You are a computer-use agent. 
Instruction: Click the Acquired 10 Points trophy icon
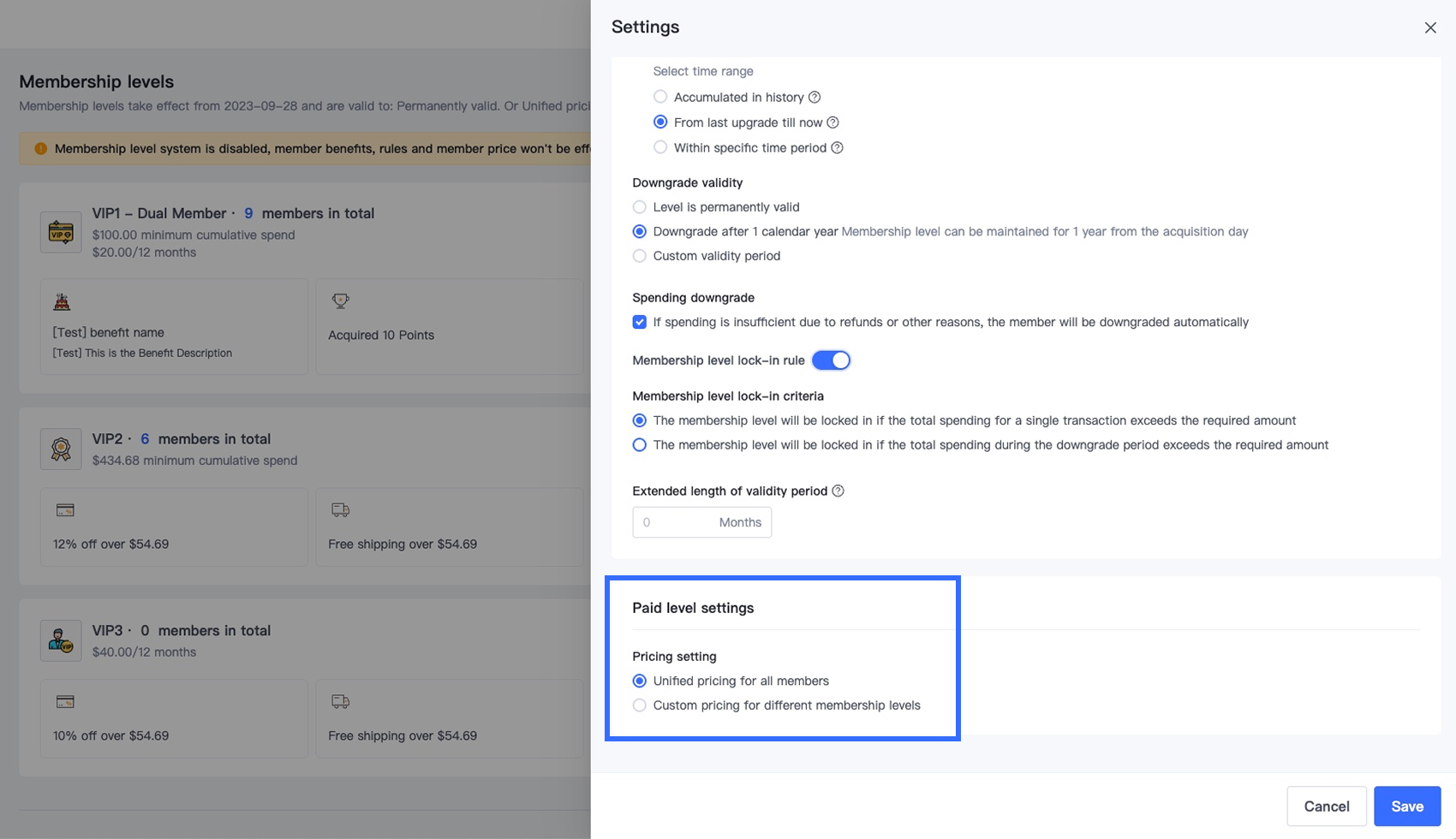(x=340, y=300)
